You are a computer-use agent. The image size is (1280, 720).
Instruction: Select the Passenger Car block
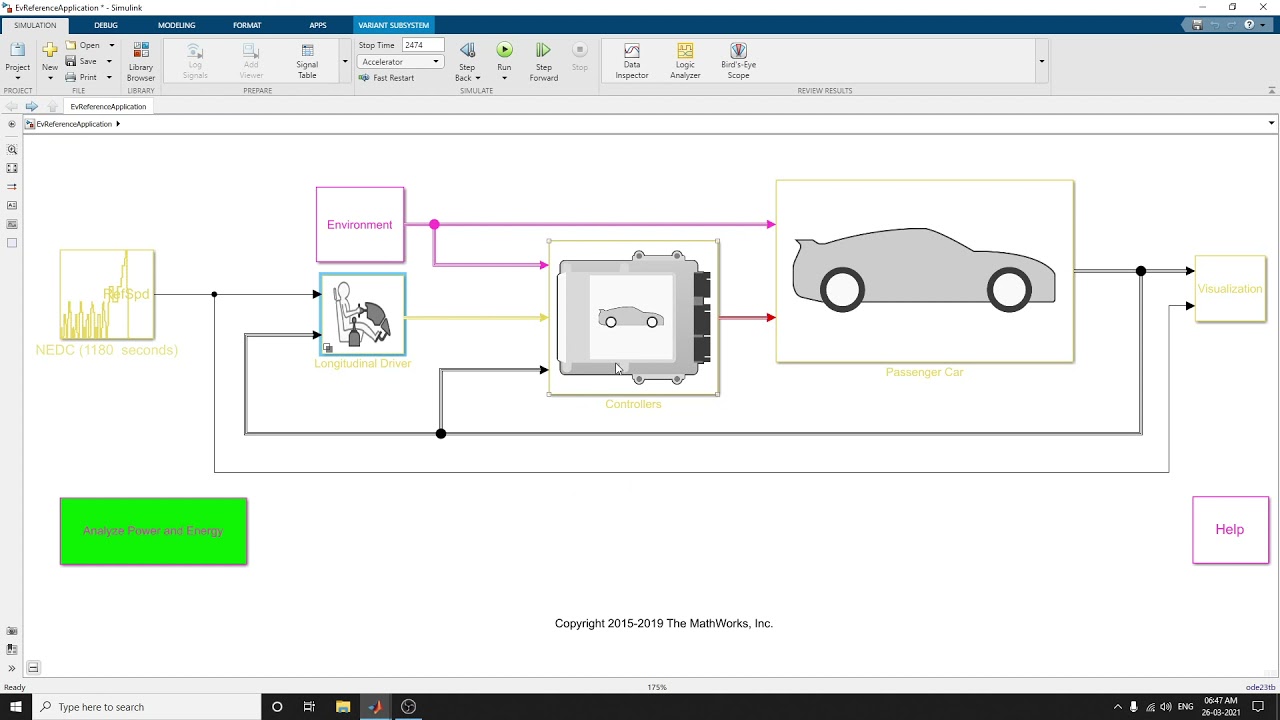[x=925, y=271]
